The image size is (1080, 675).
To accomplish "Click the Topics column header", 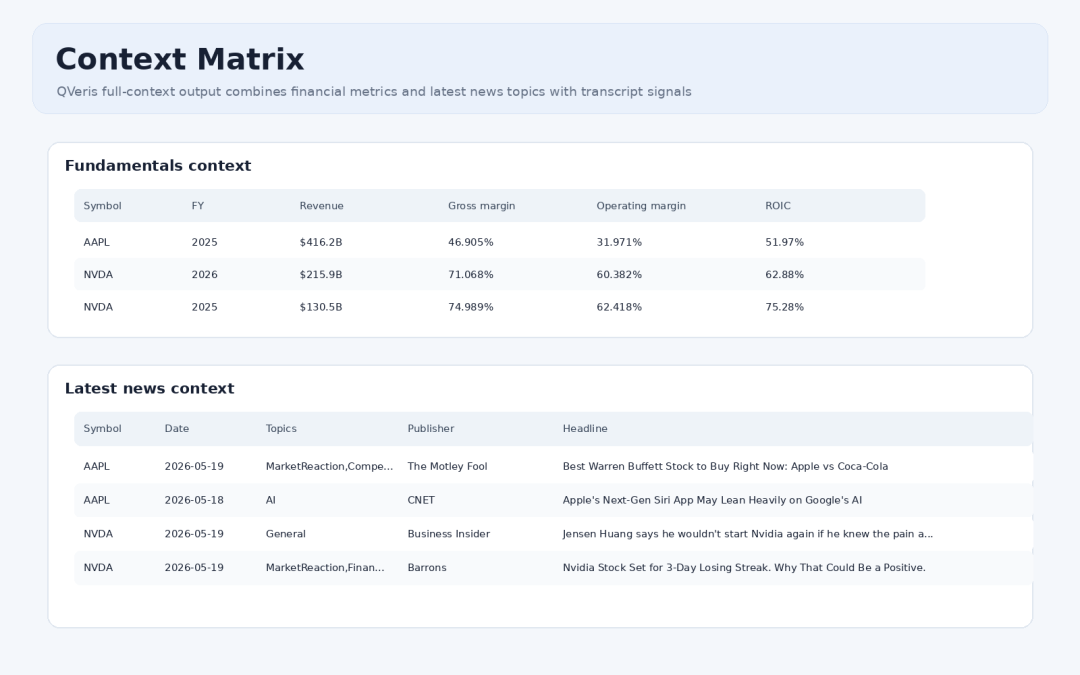I will (x=281, y=428).
